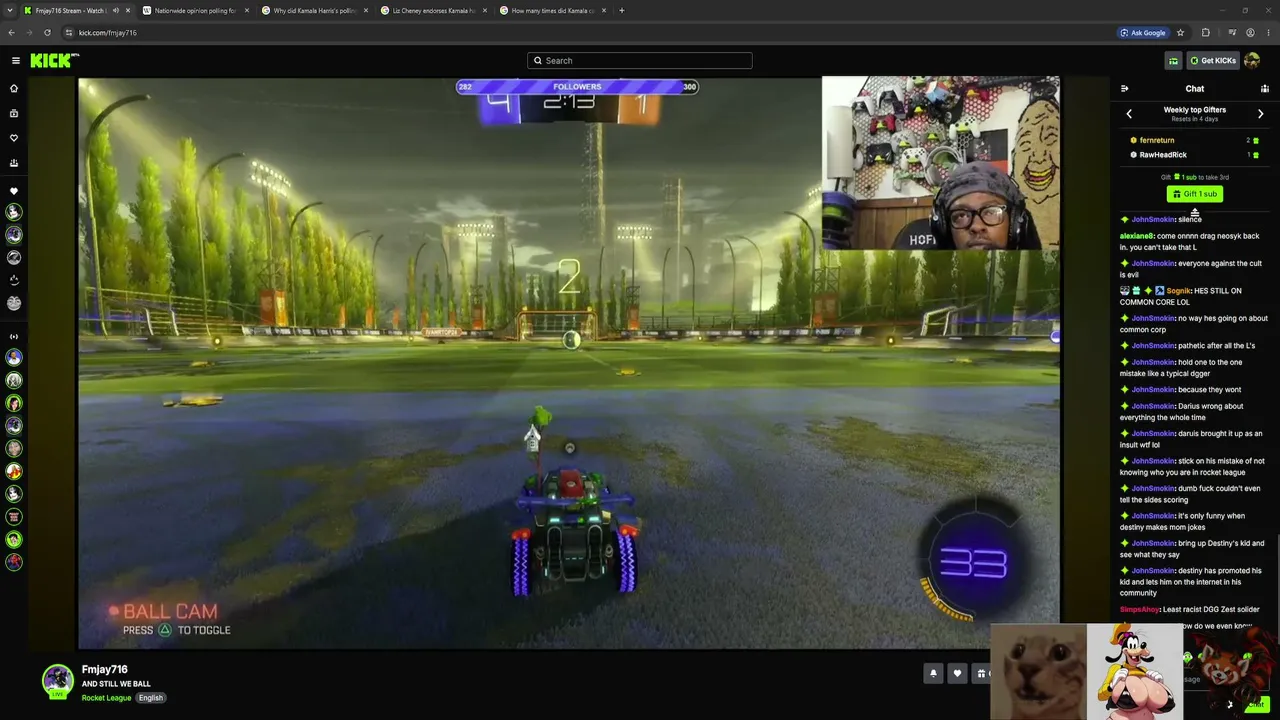Screen dimensions: 1280x720
Task: Click username SimpsAhoy in chat
Action: point(1140,609)
